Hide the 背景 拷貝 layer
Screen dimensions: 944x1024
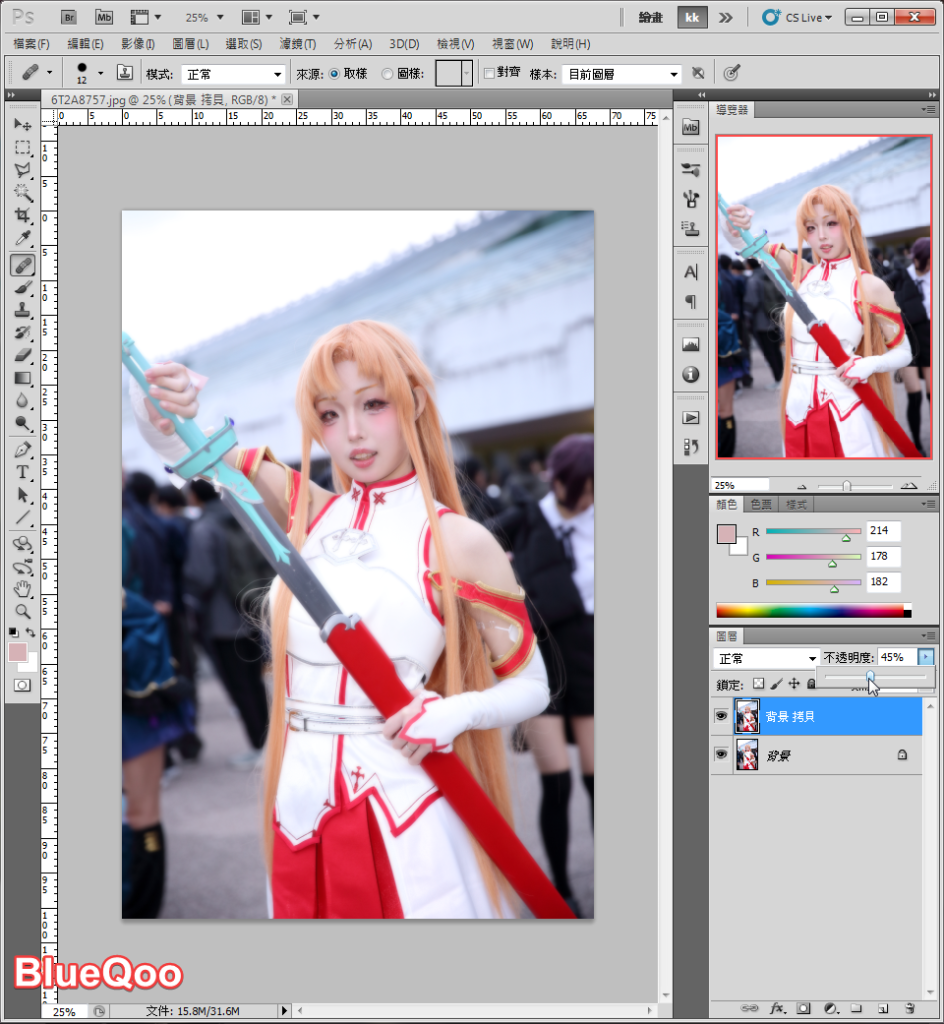tap(720, 716)
